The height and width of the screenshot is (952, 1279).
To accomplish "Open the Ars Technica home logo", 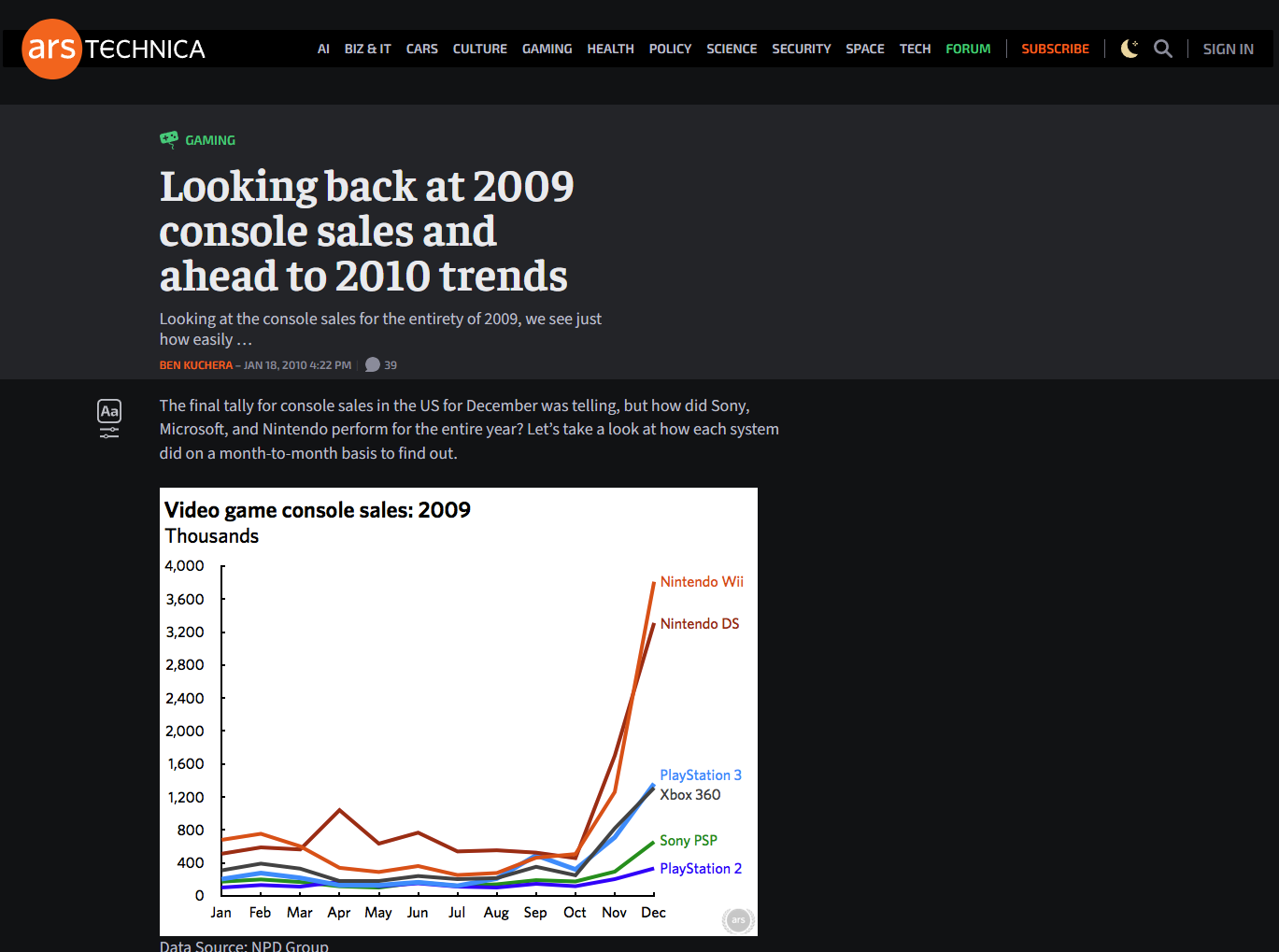I will (113, 49).
